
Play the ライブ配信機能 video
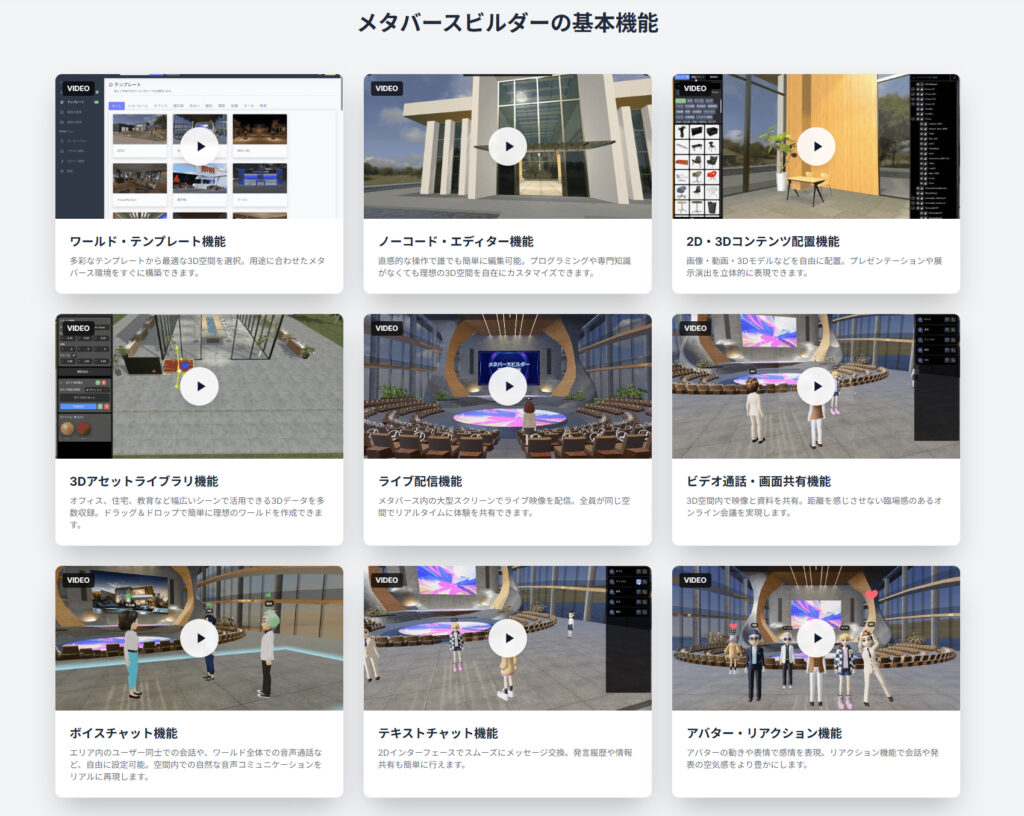(x=508, y=386)
